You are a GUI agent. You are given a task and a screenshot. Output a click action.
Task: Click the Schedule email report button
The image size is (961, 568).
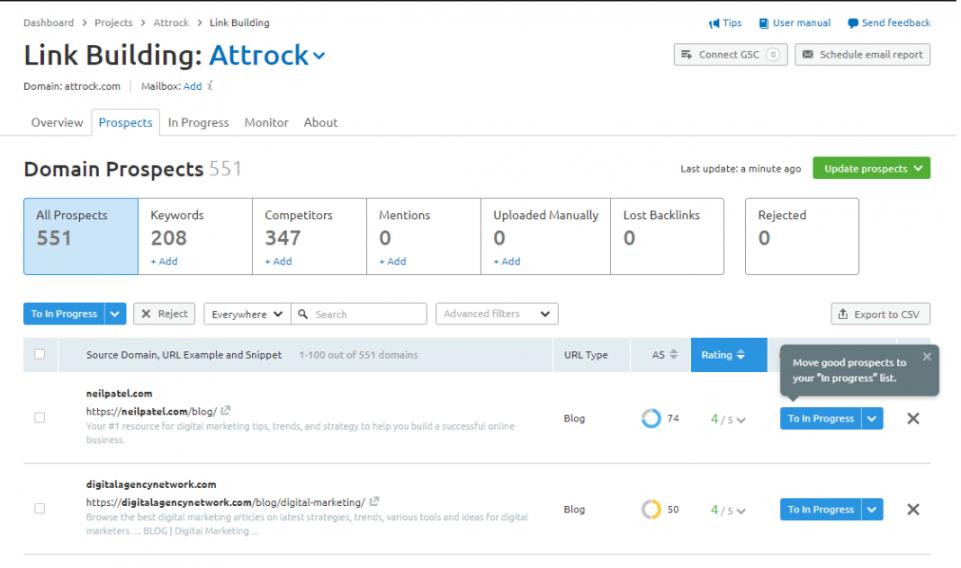(x=862, y=55)
